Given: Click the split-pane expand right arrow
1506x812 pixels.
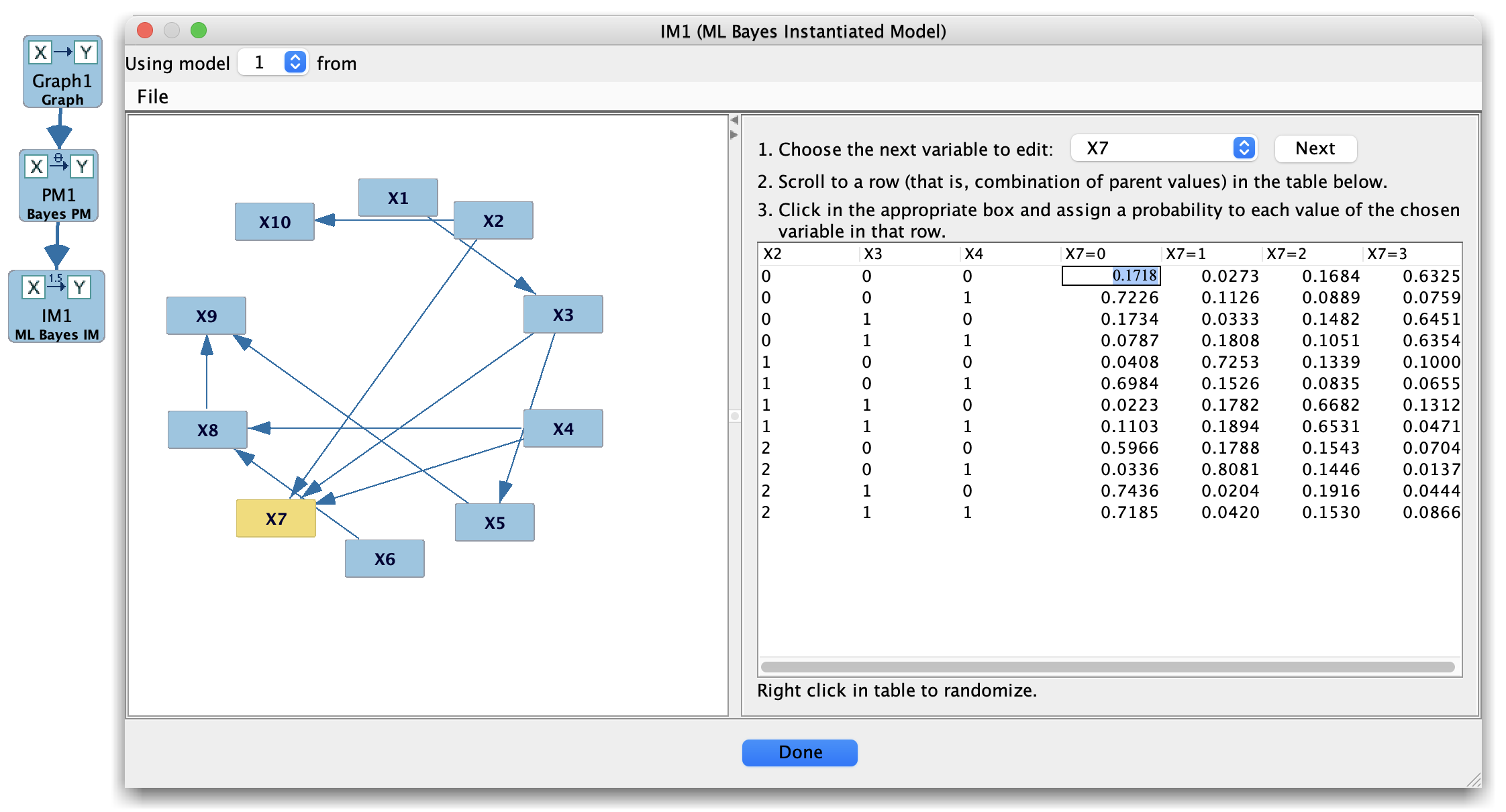Looking at the screenshot, I should (x=734, y=135).
